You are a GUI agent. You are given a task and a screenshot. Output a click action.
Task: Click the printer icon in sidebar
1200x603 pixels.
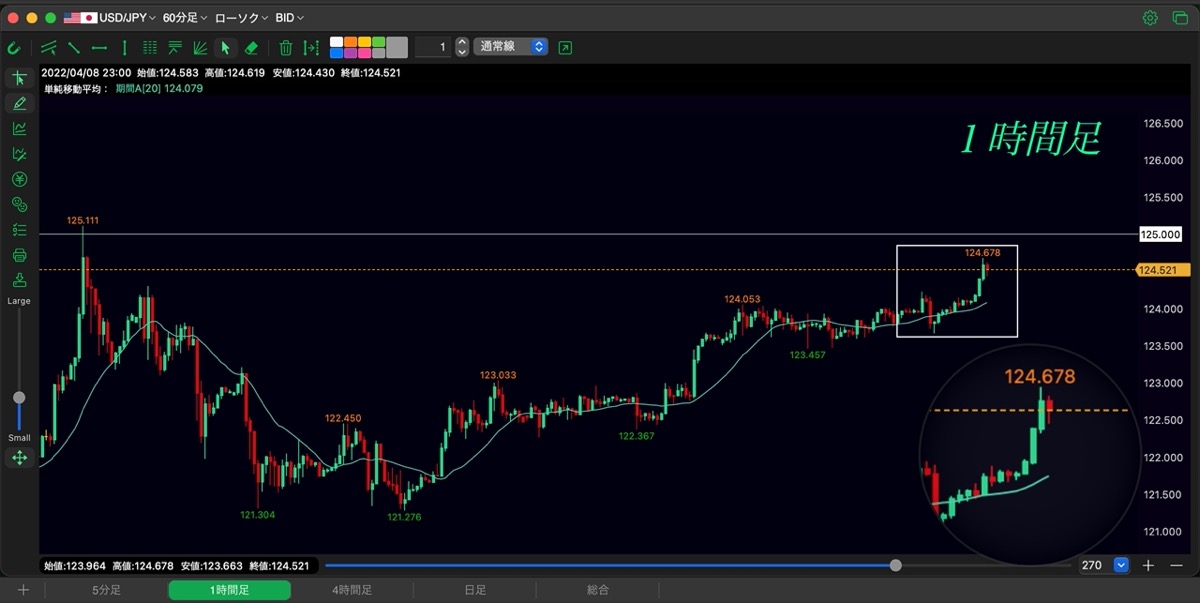click(x=19, y=255)
